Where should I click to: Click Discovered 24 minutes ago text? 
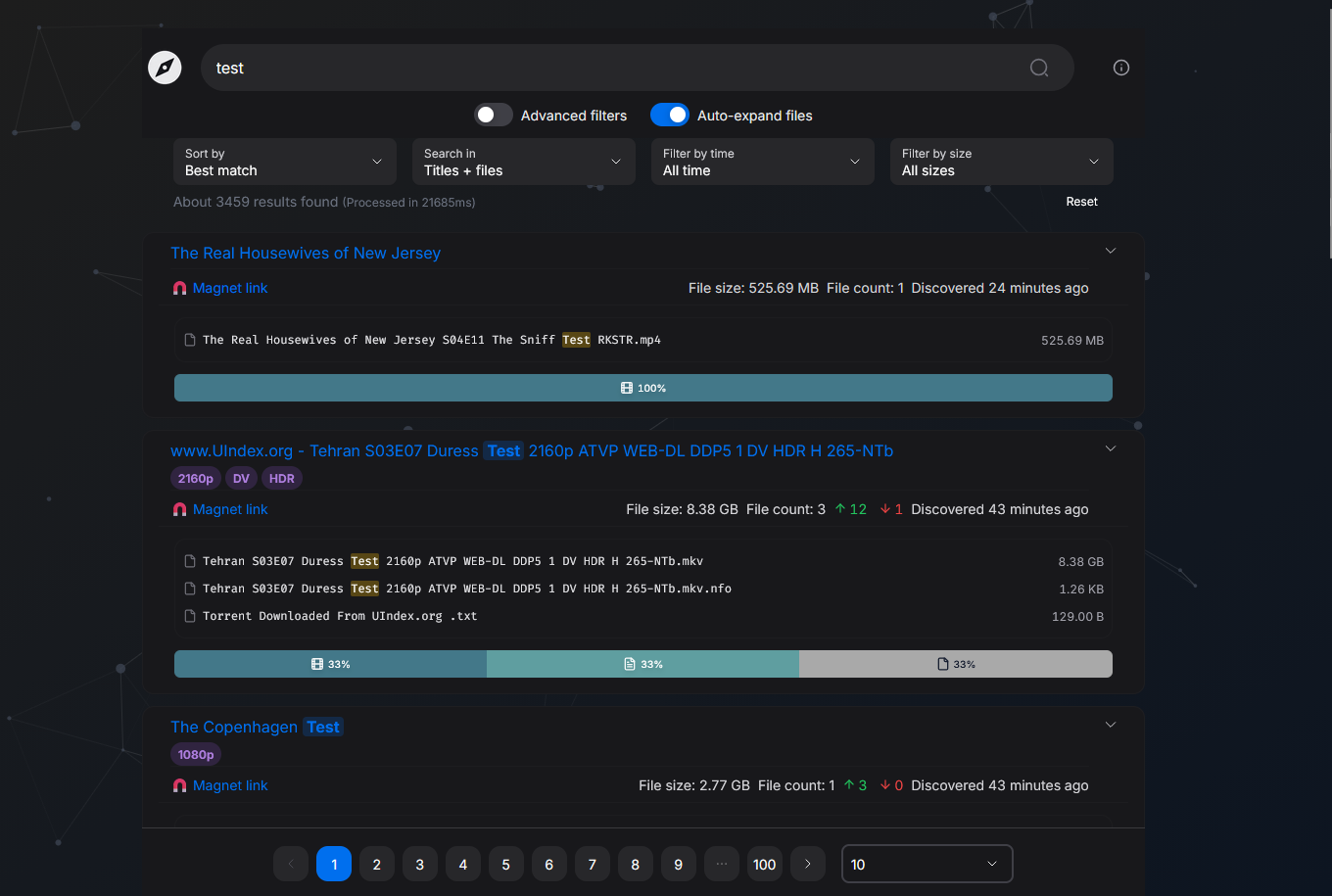(1000, 288)
